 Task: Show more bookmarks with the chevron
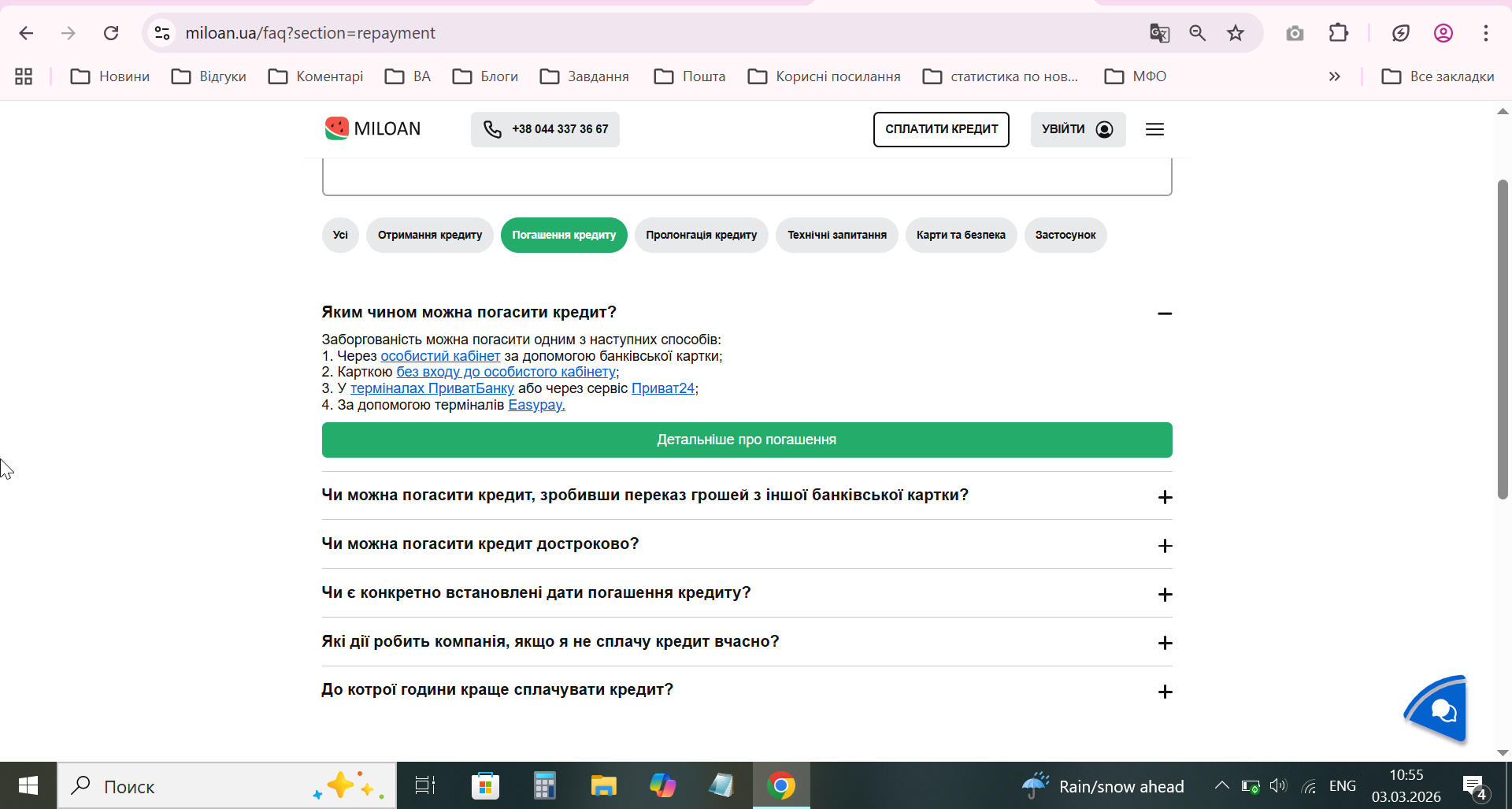[1335, 76]
